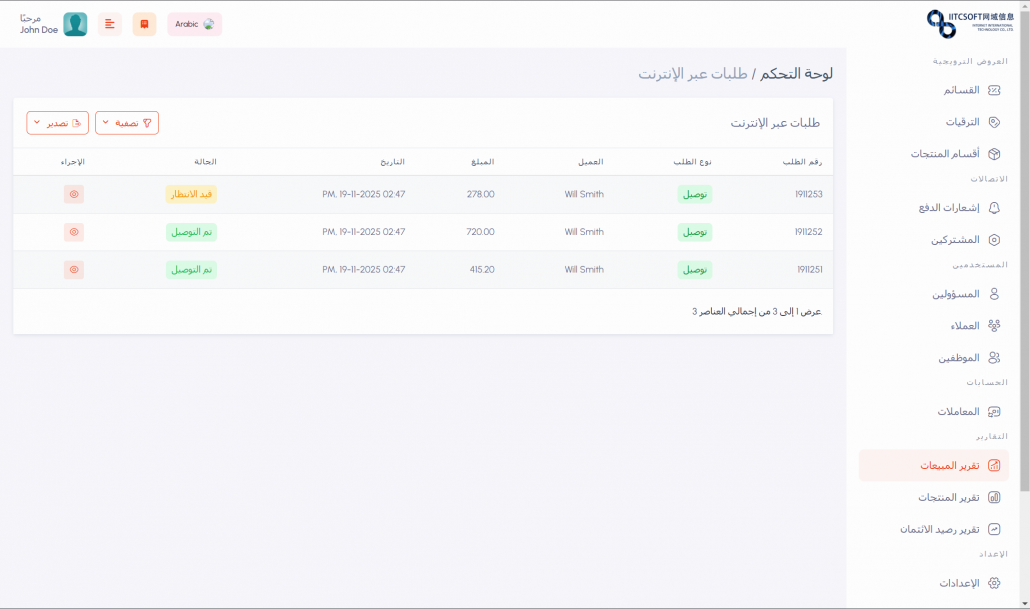
Task: View details of order 1911253 via eye icon
Action: (74, 194)
